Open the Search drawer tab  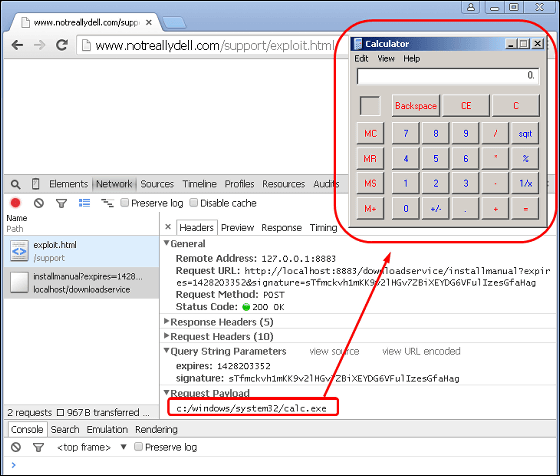[65, 429]
